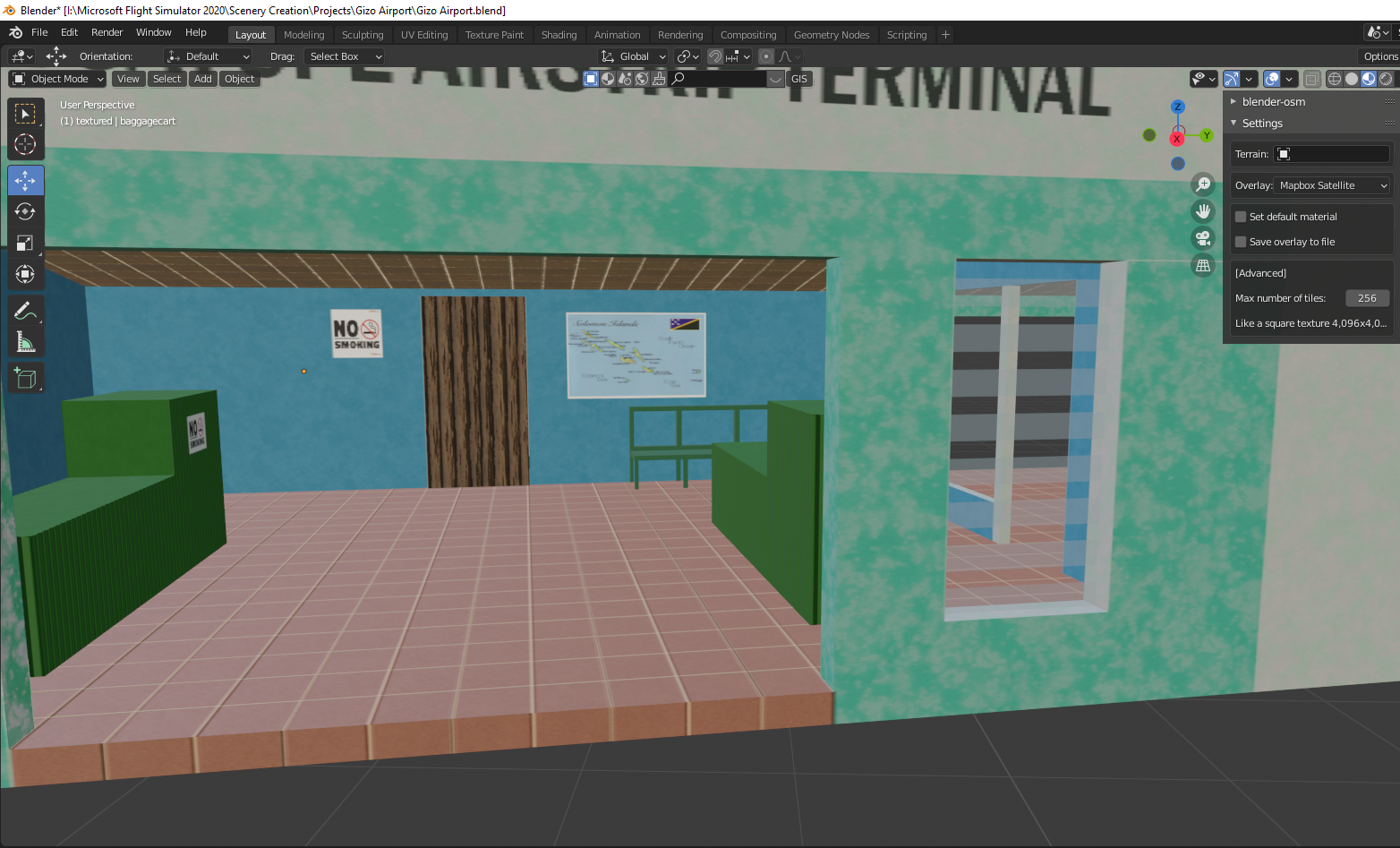
Task: Switch to material preview shading
Action: point(1369,79)
